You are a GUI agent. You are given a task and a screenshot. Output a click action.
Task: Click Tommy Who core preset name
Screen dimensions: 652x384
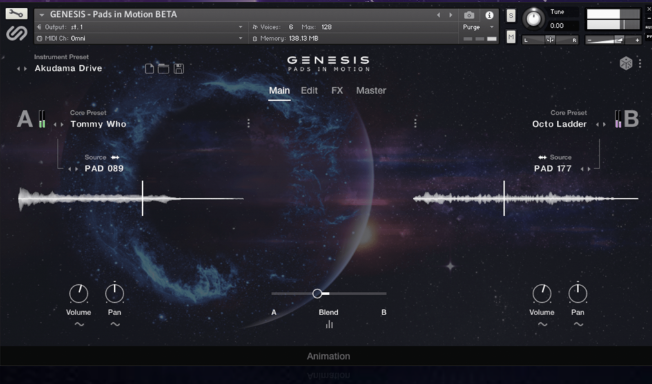98,124
